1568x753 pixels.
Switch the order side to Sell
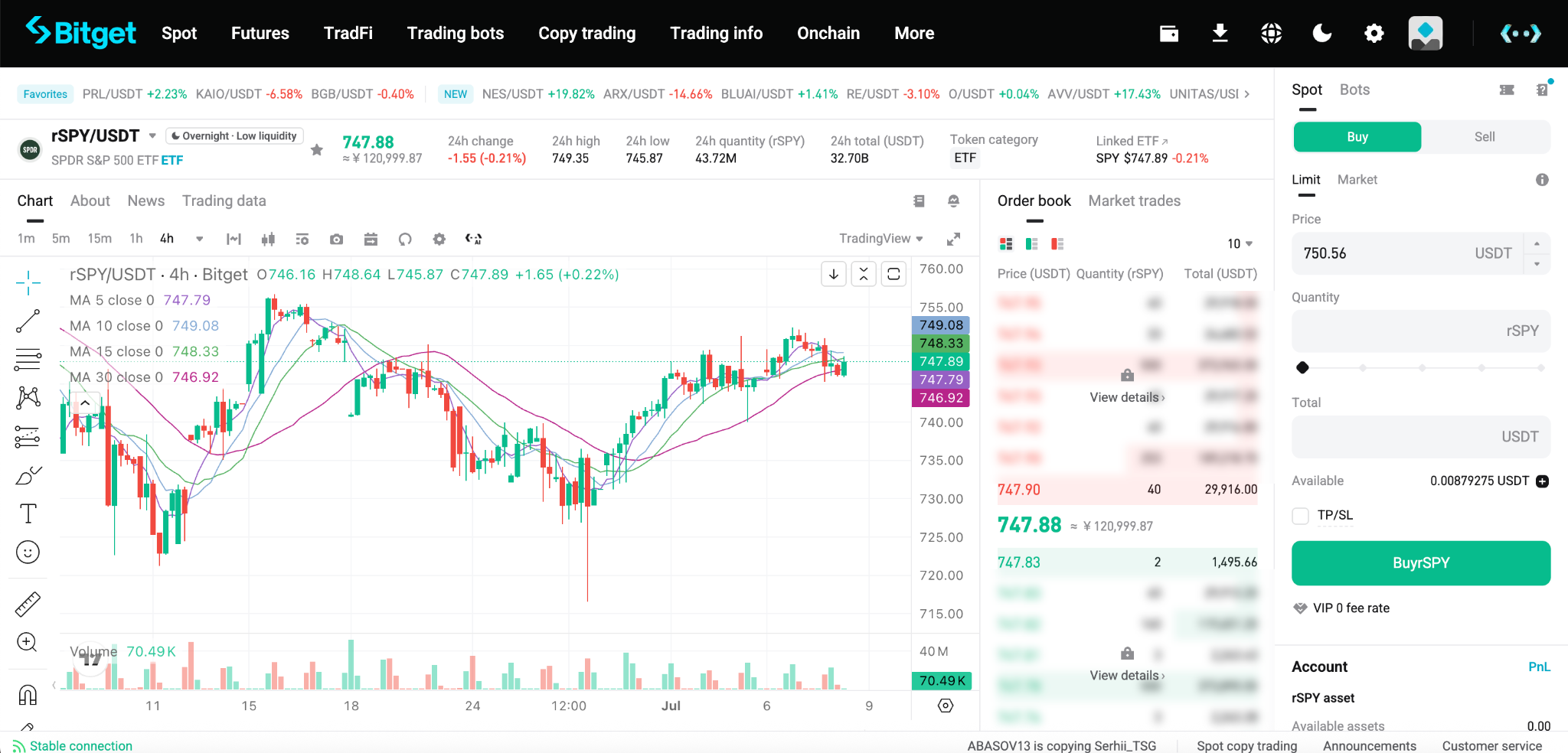pyautogui.click(x=1485, y=137)
